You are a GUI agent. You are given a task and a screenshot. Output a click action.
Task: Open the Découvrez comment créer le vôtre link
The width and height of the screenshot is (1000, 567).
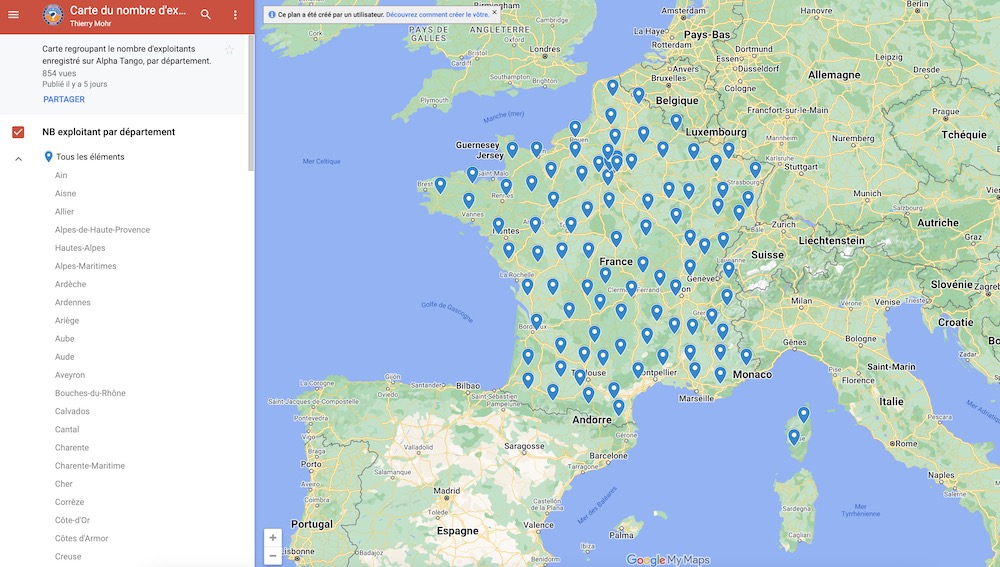pos(436,15)
